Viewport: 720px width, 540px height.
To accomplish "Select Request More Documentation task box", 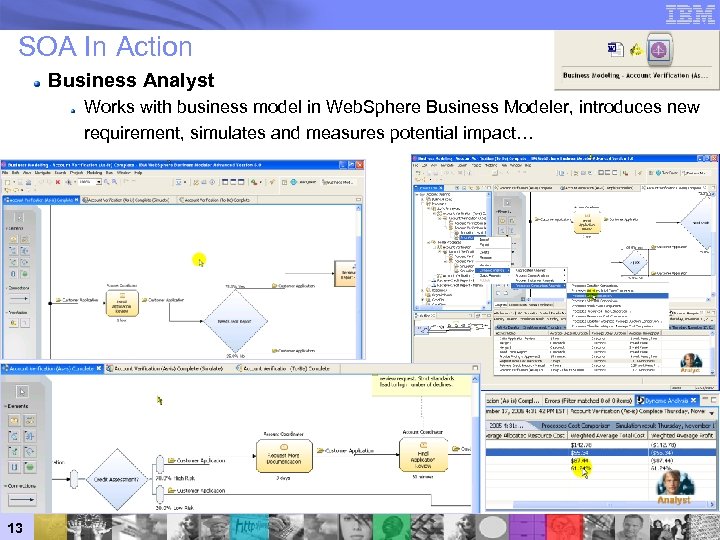I will 284,456.
